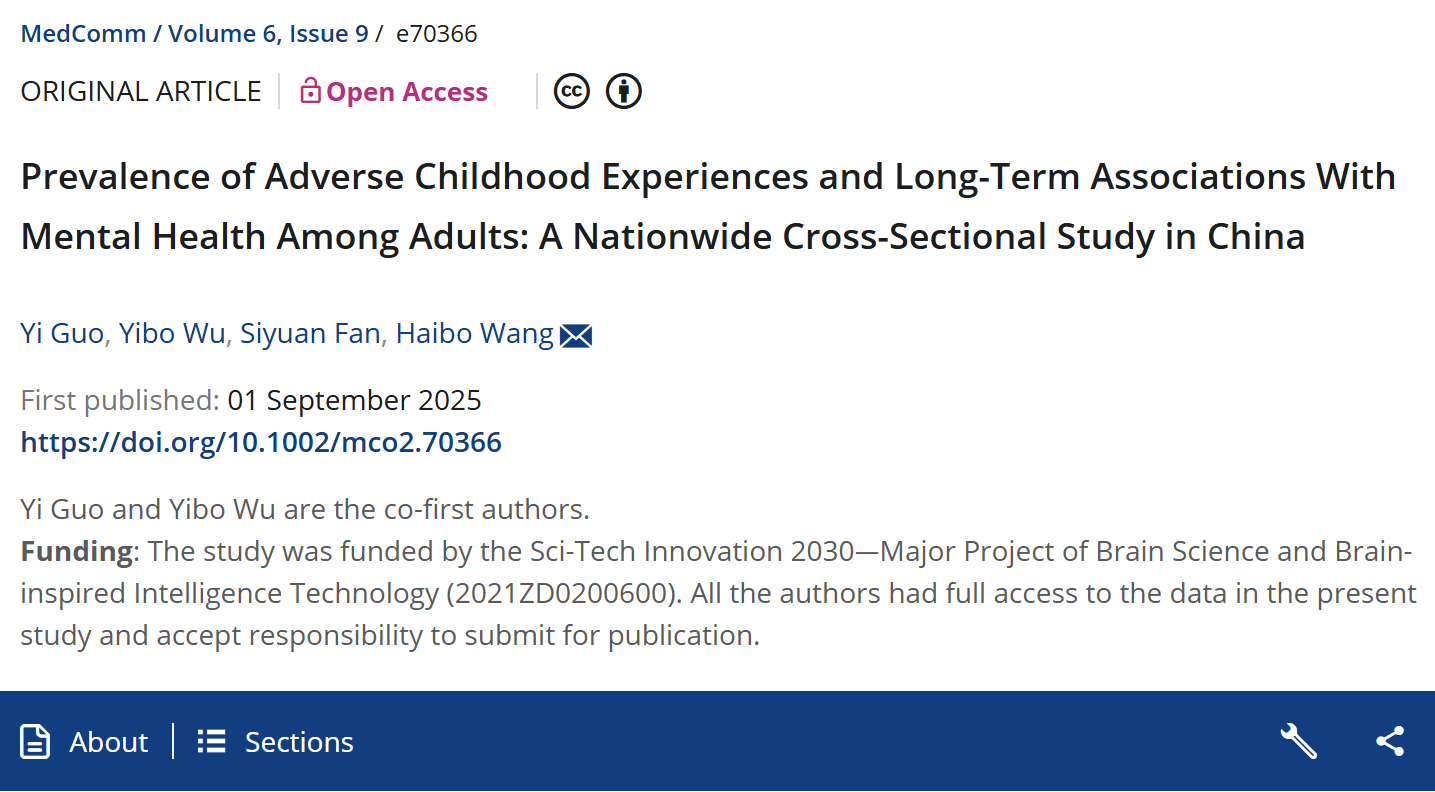Open author Yi Guo's details

(61, 334)
